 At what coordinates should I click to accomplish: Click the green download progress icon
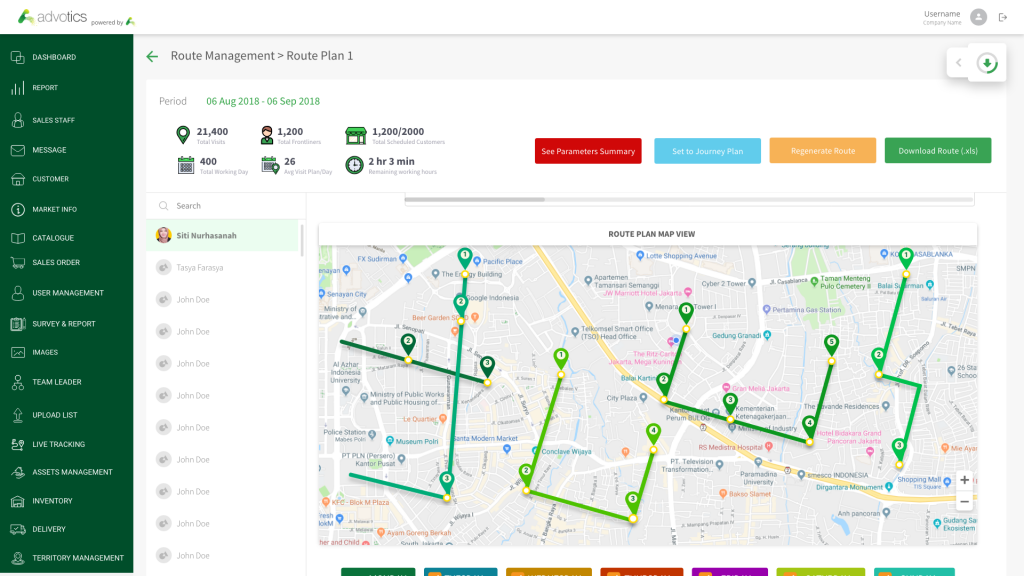click(x=988, y=61)
